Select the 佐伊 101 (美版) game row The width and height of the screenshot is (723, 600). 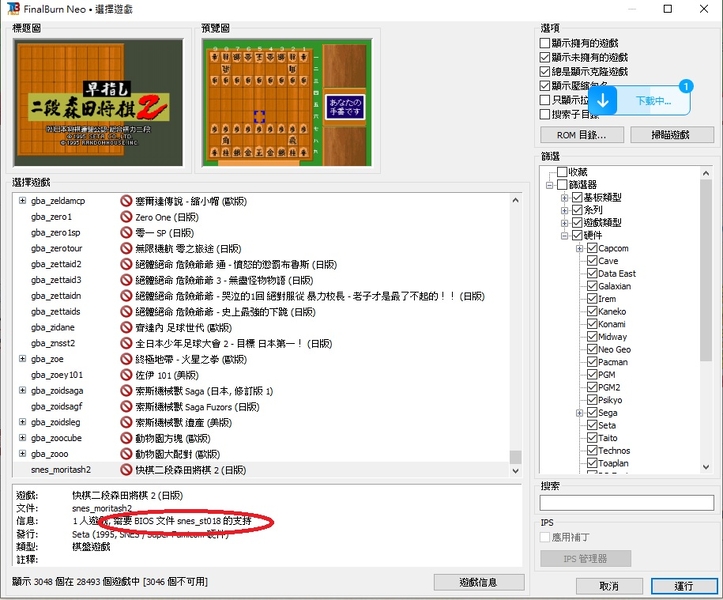point(263,375)
